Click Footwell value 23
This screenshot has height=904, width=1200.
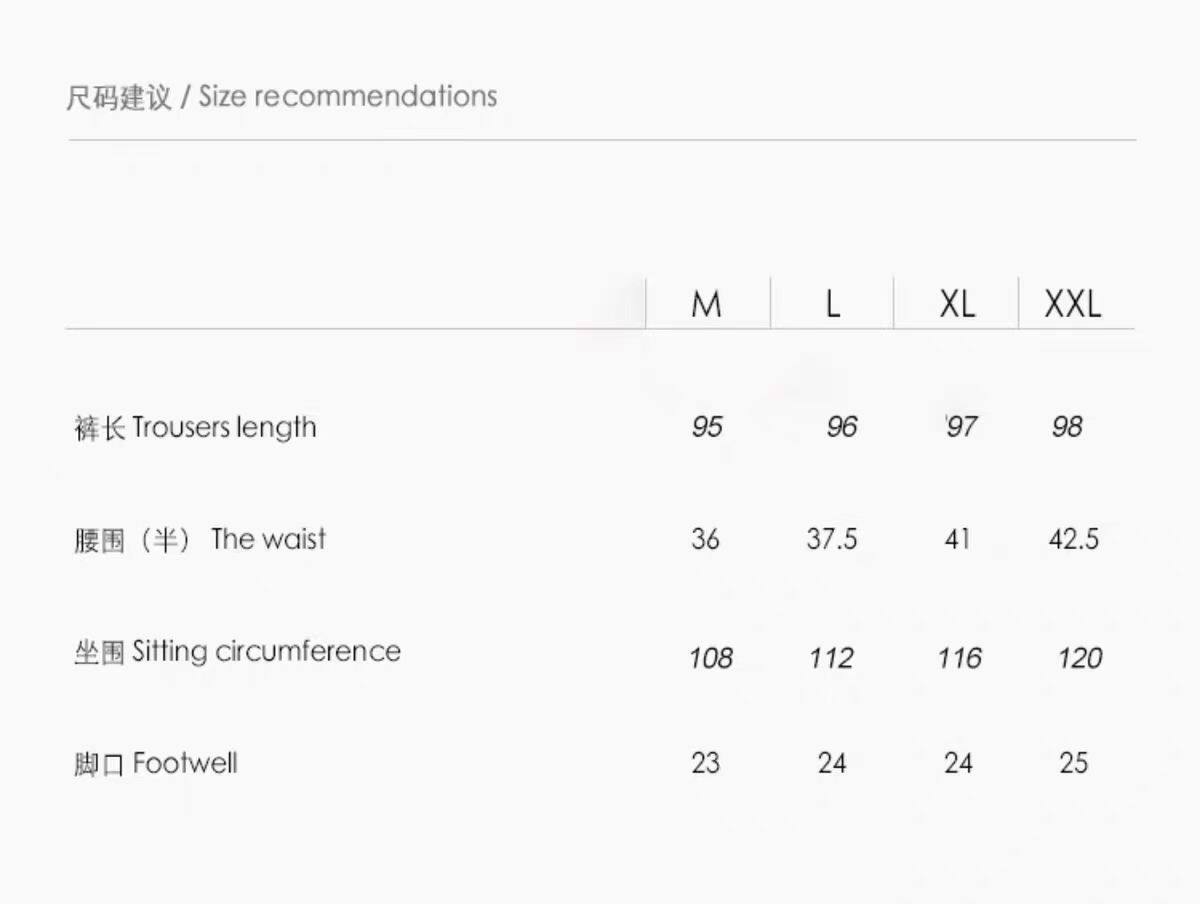[x=705, y=763]
